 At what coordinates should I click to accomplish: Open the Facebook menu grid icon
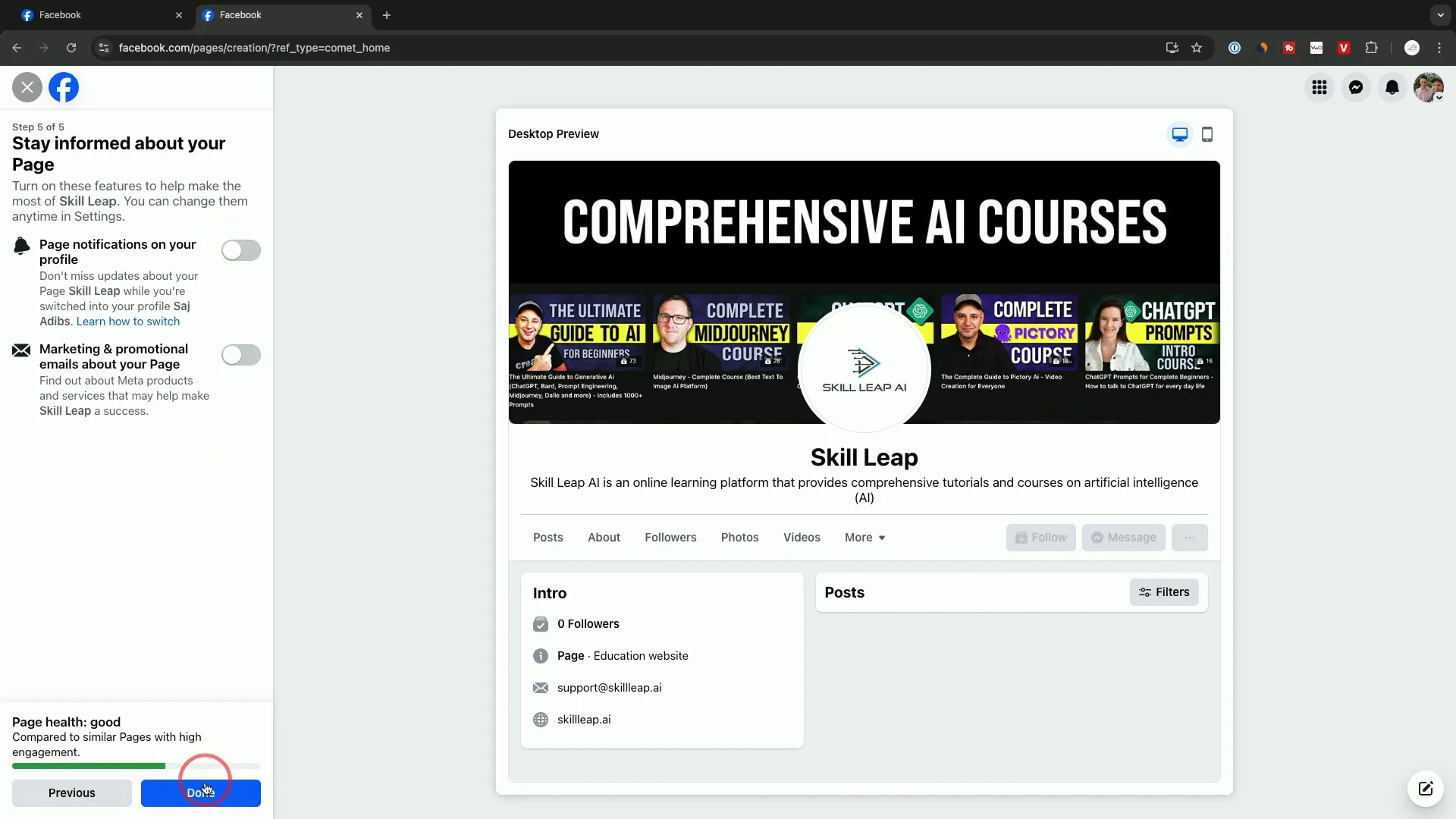point(1319,87)
